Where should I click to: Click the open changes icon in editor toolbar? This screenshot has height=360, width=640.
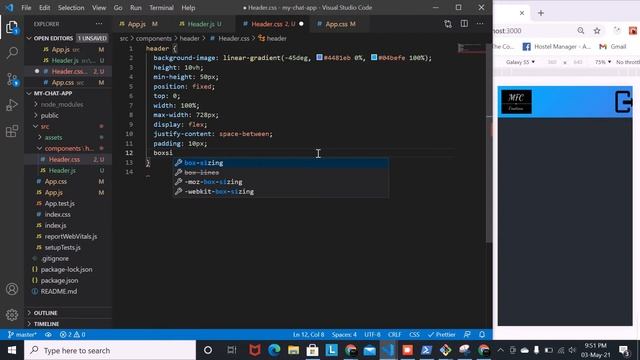pyautogui.click(x=448, y=24)
